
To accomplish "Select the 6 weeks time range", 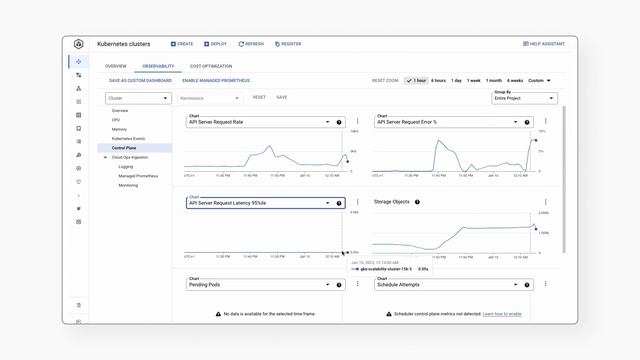I will (515, 80).
